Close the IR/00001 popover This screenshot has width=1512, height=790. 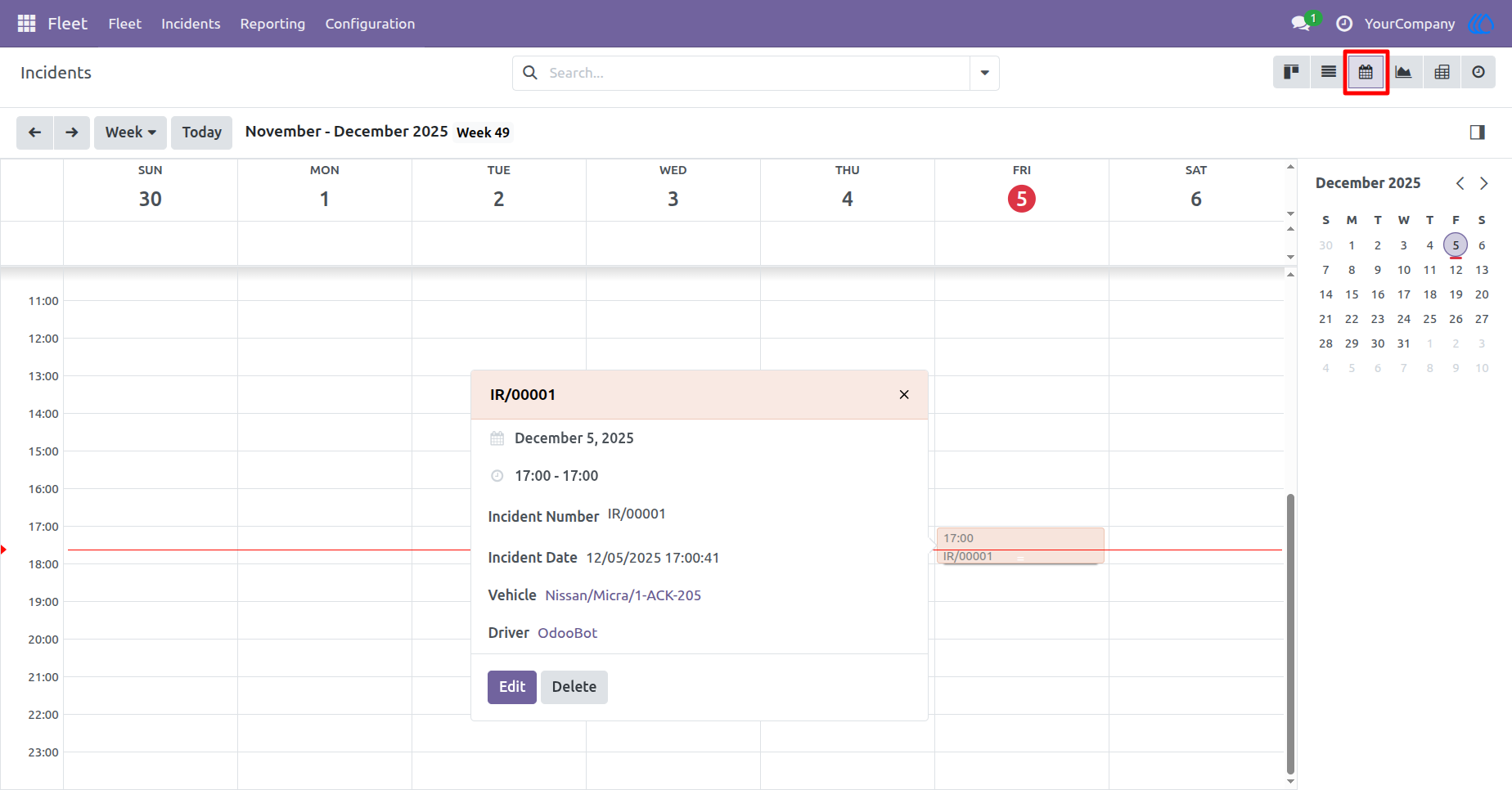[904, 395]
